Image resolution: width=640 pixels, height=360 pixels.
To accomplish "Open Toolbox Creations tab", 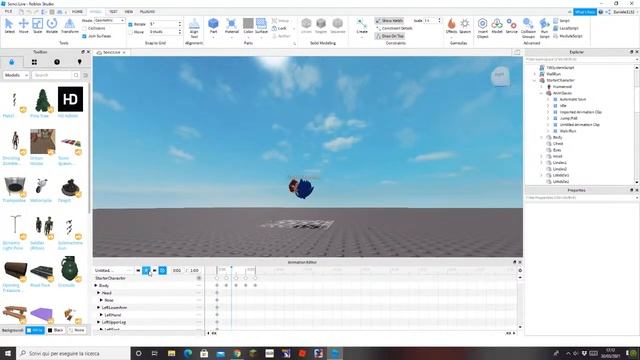I will (80, 62).
